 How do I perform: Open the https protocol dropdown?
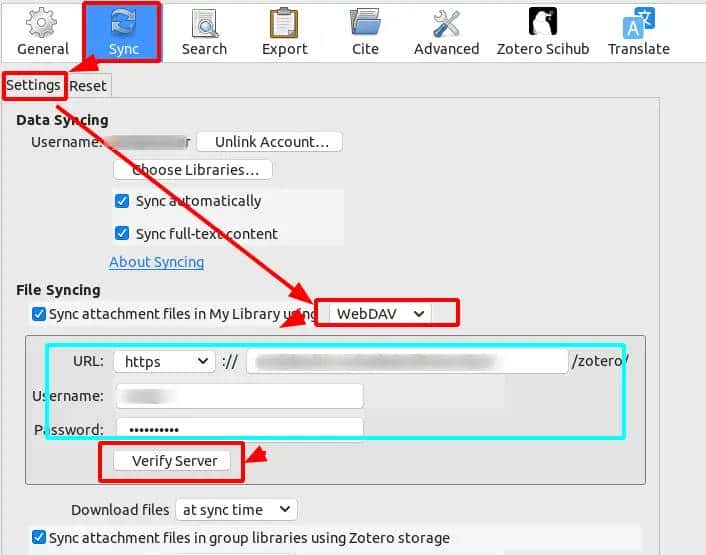(164, 360)
